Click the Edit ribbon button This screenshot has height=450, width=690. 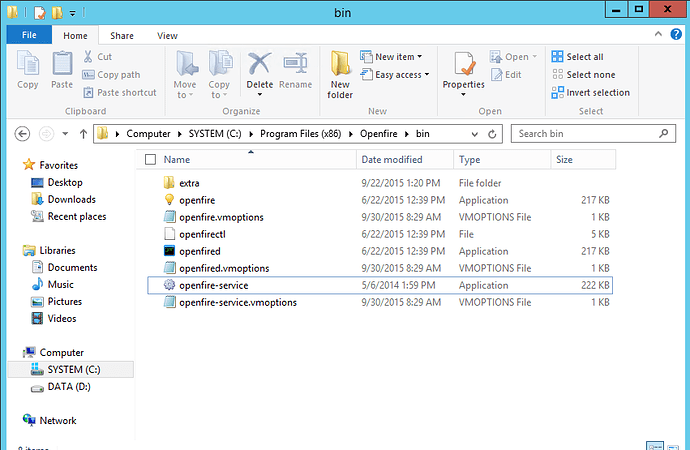(506, 75)
